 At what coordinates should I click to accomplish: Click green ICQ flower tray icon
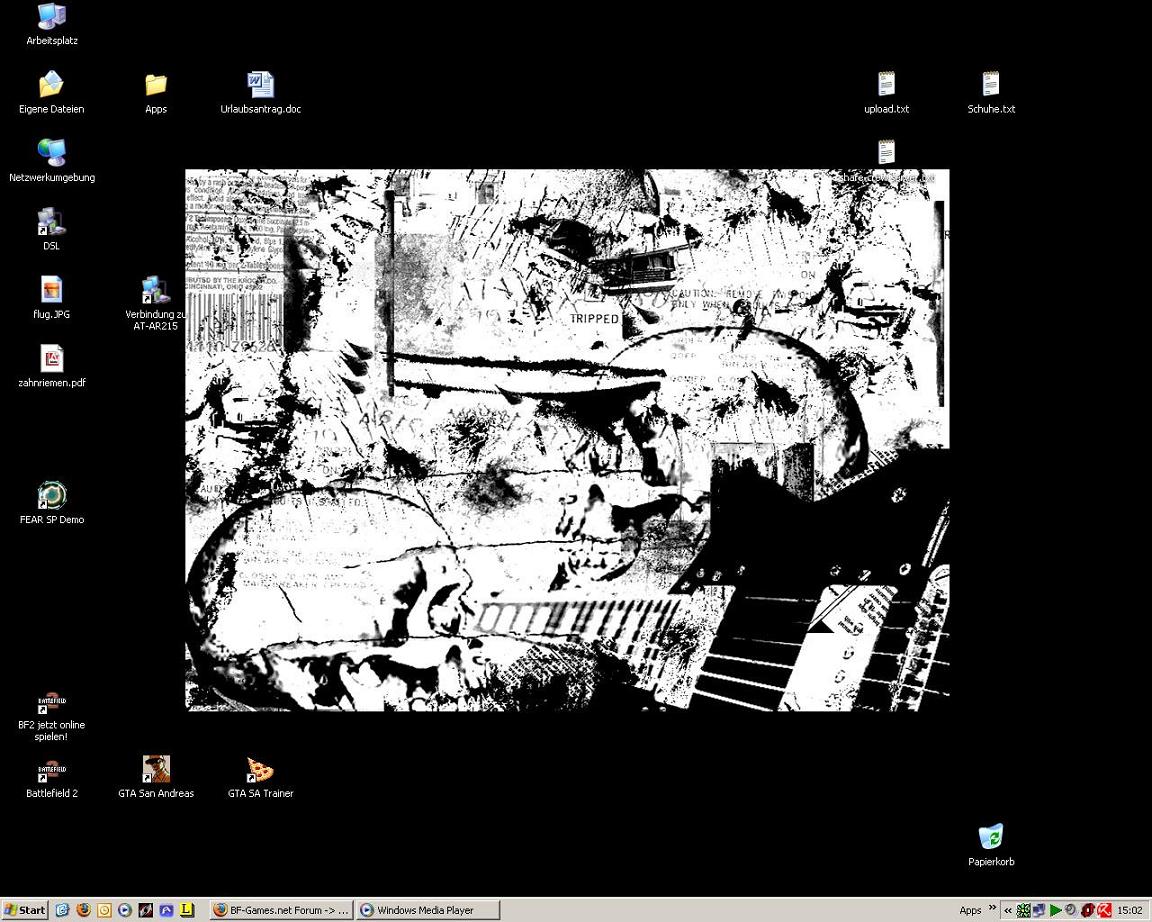coord(1023,910)
